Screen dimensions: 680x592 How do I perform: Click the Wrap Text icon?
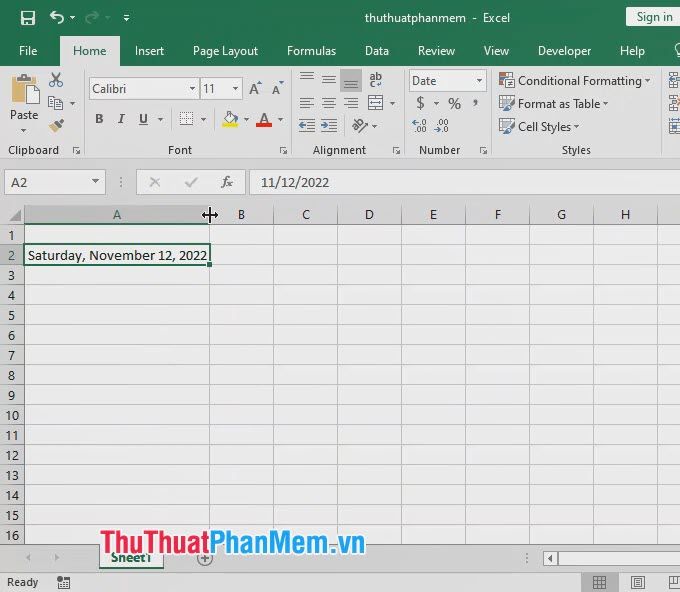376,80
